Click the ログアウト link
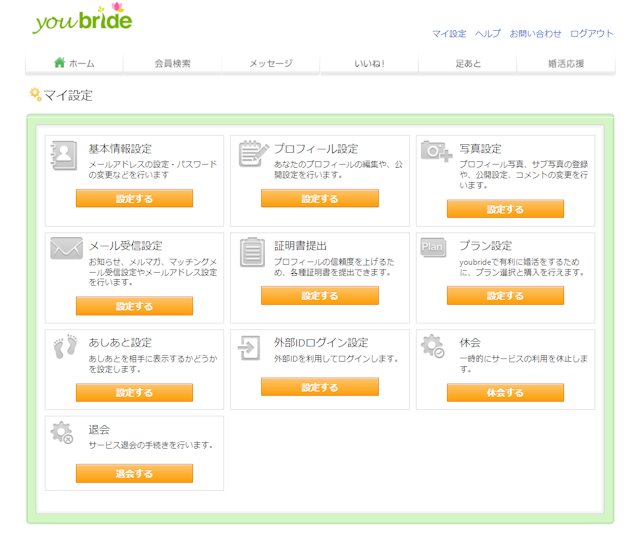This screenshot has width=640, height=537. (591, 34)
